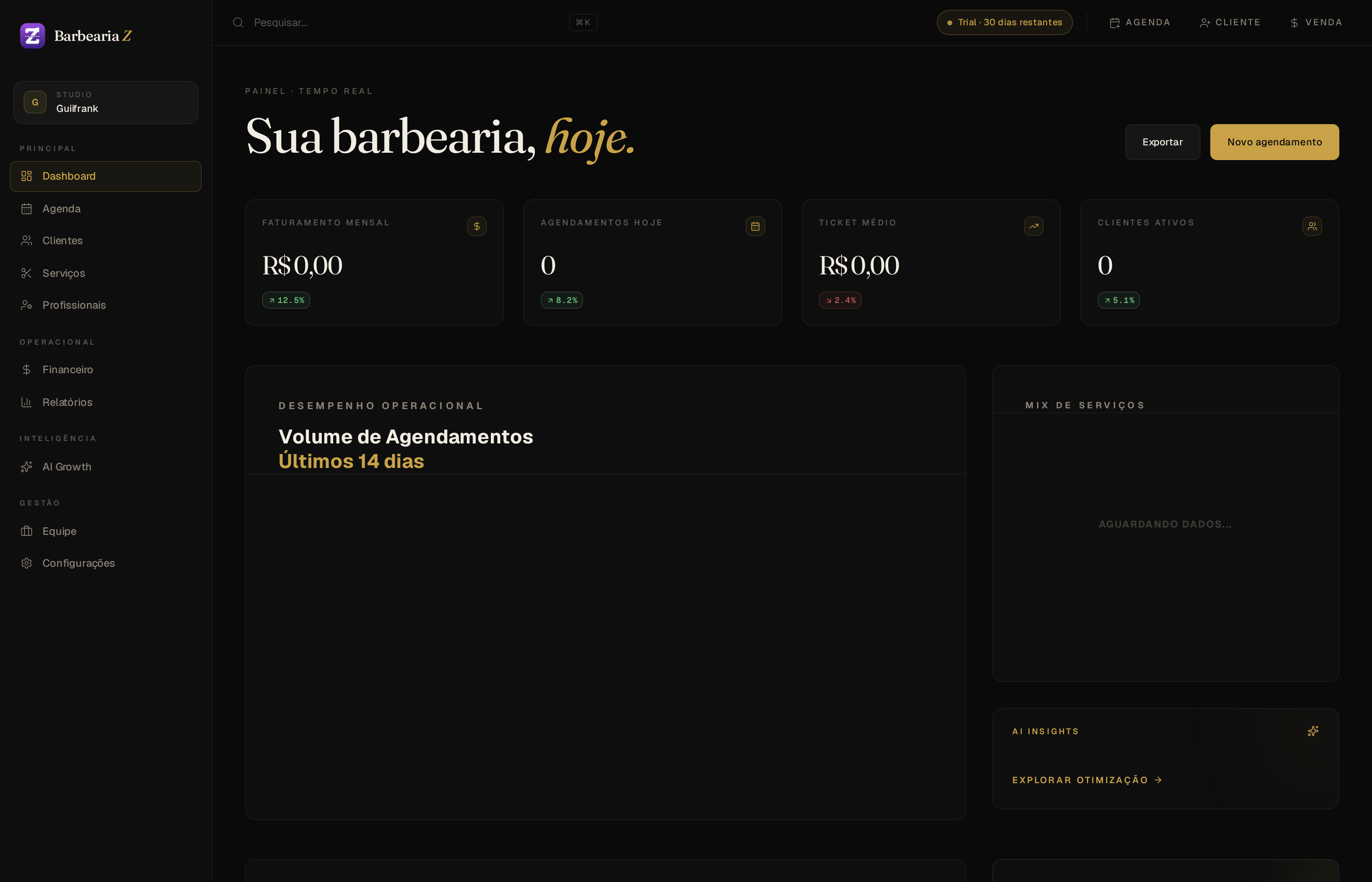Open Configurações in the sidebar
Image resolution: width=1372 pixels, height=882 pixels.
tap(106, 563)
